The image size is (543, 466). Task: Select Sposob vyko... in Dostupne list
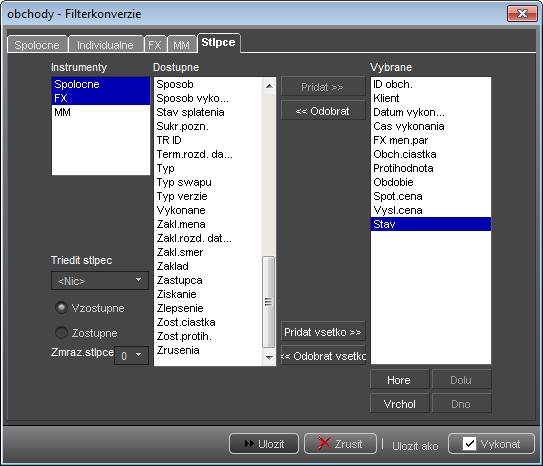point(208,98)
